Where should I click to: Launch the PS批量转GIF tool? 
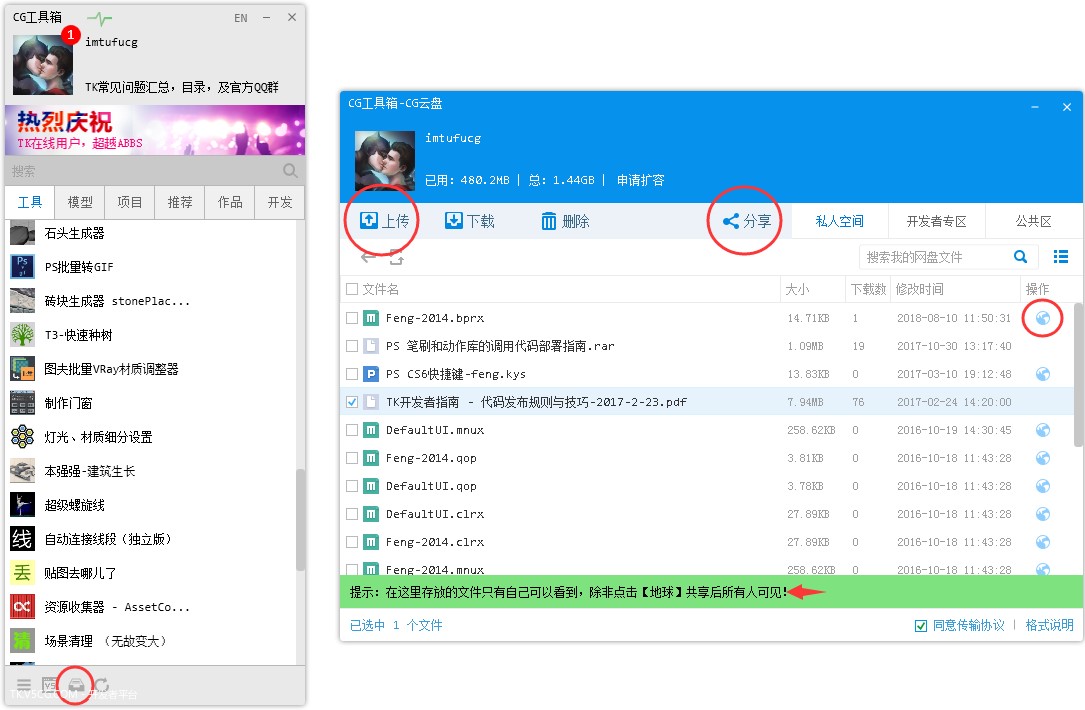78,267
